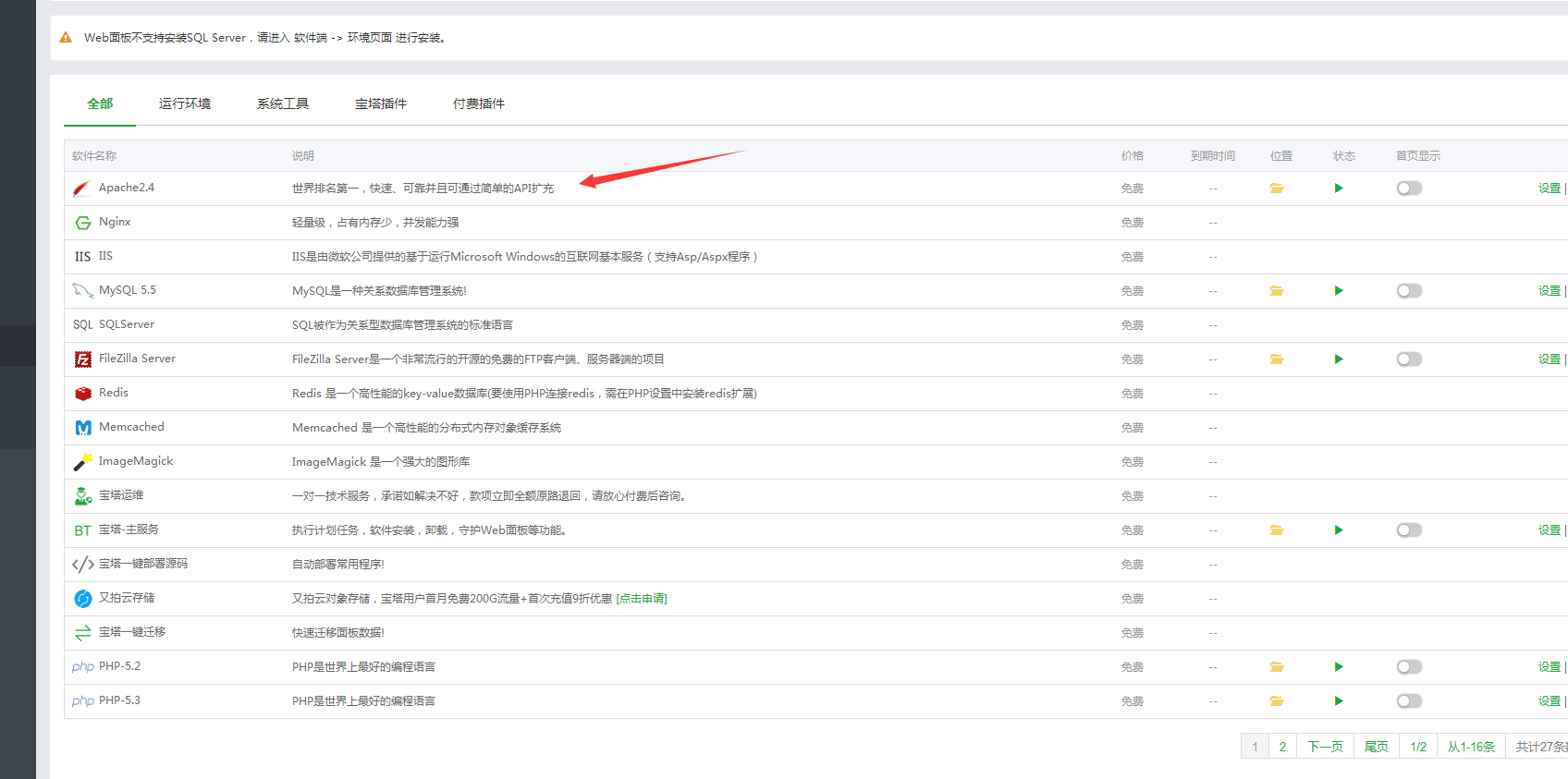The image size is (1568, 779).
Task: Toggle homepage display for 宝塔-主服务
Action: click(1409, 530)
